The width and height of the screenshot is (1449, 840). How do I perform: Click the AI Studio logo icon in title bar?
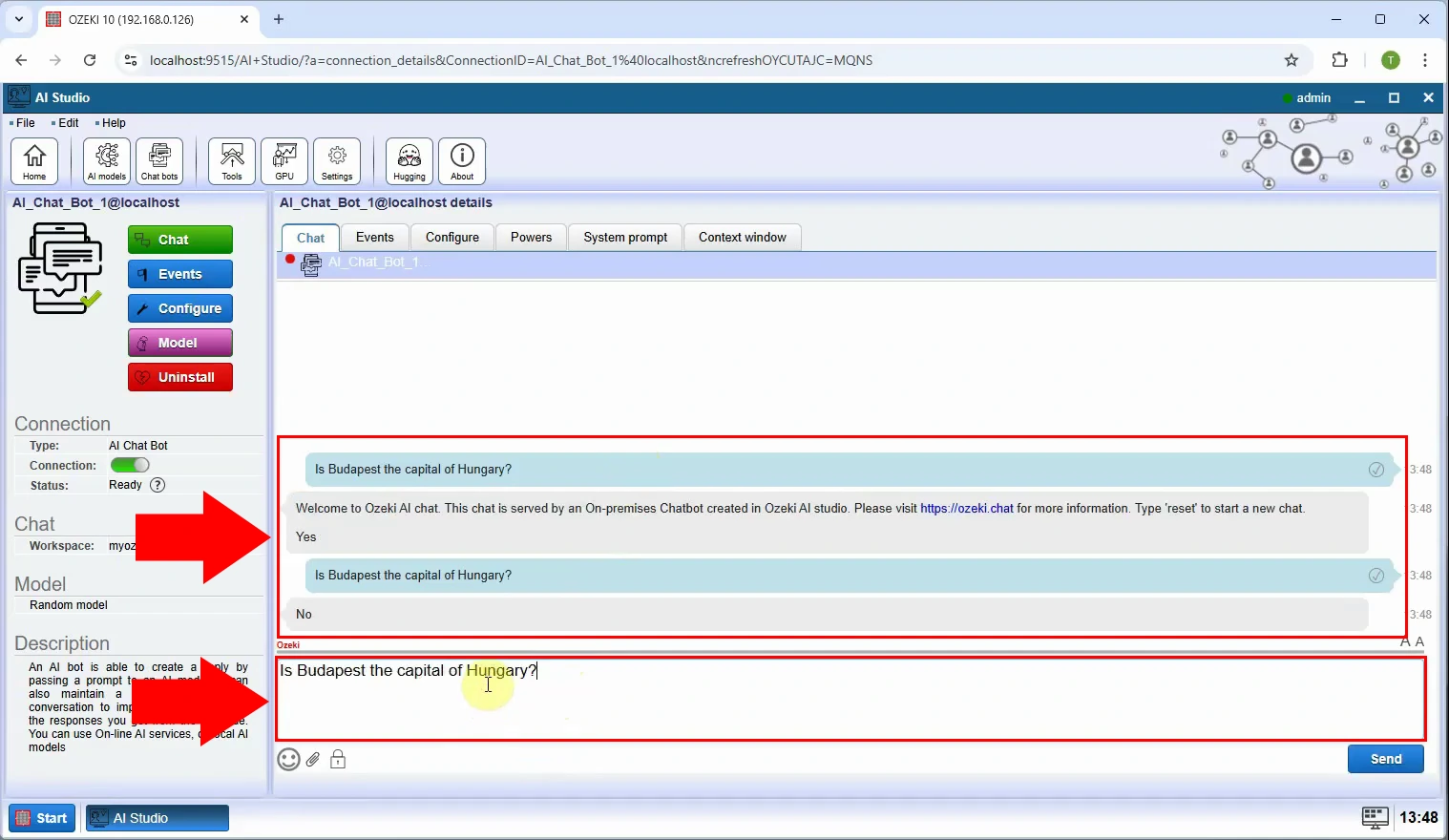[x=18, y=96]
